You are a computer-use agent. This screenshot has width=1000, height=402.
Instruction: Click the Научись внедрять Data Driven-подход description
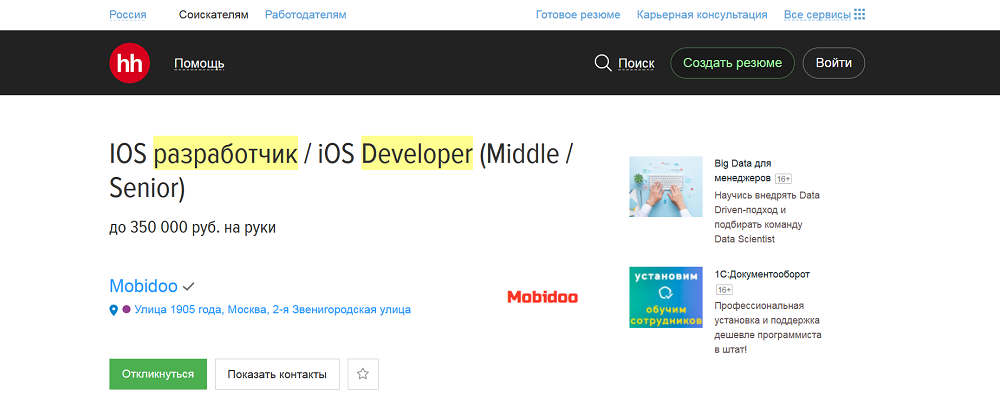[x=767, y=217]
